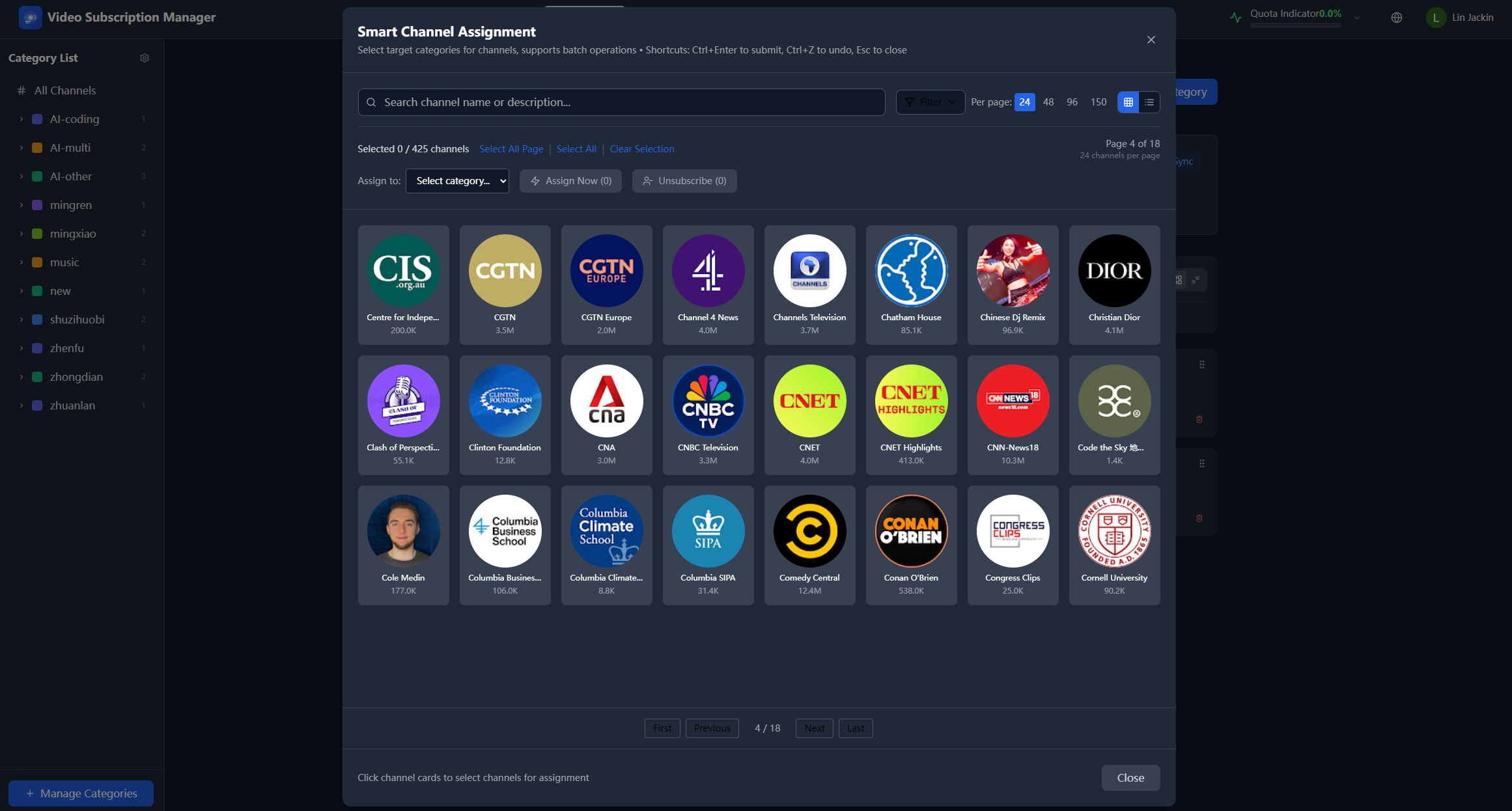Open the quota indicator dropdown arrow
Screen dimensions: 1512x811
coord(1357,18)
